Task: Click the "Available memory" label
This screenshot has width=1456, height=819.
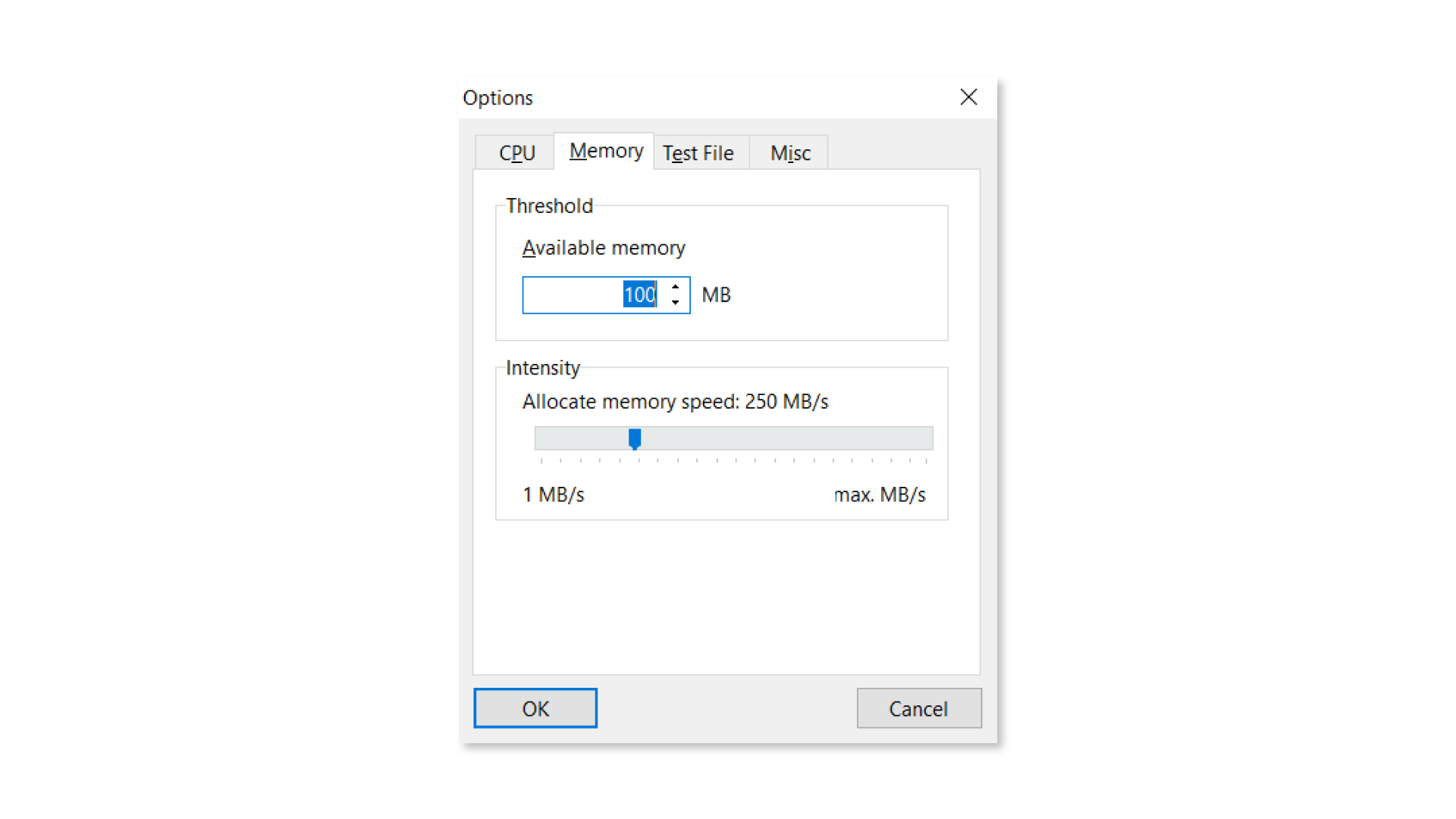Action: [x=604, y=248]
